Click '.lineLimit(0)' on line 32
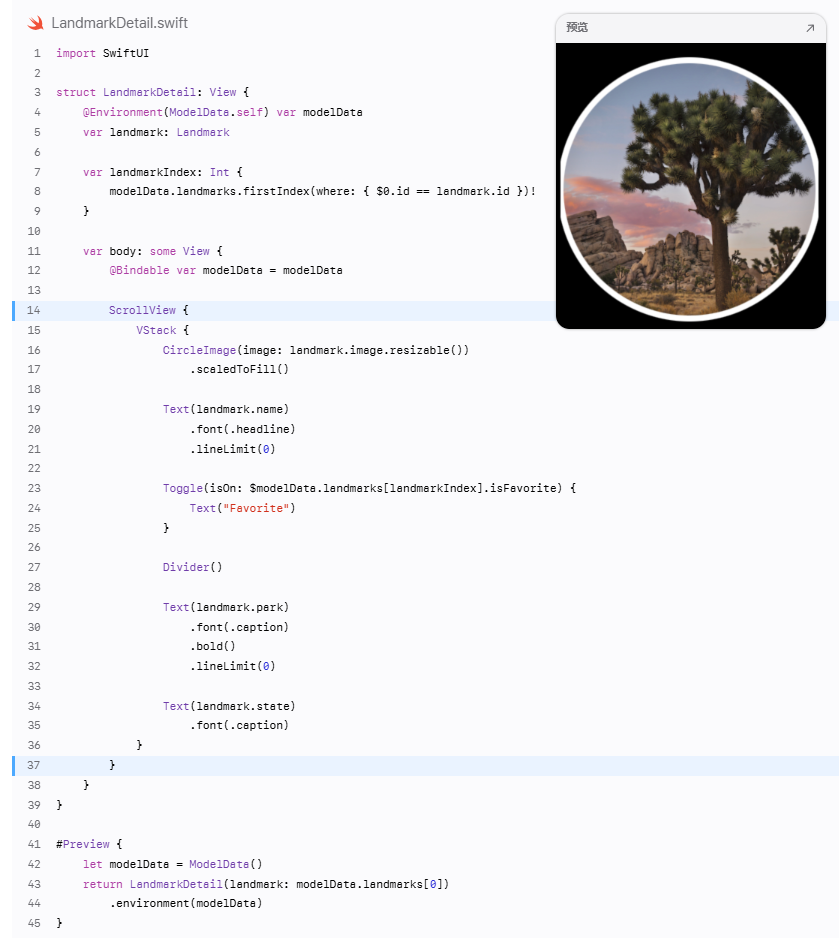839x938 pixels. coord(233,666)
